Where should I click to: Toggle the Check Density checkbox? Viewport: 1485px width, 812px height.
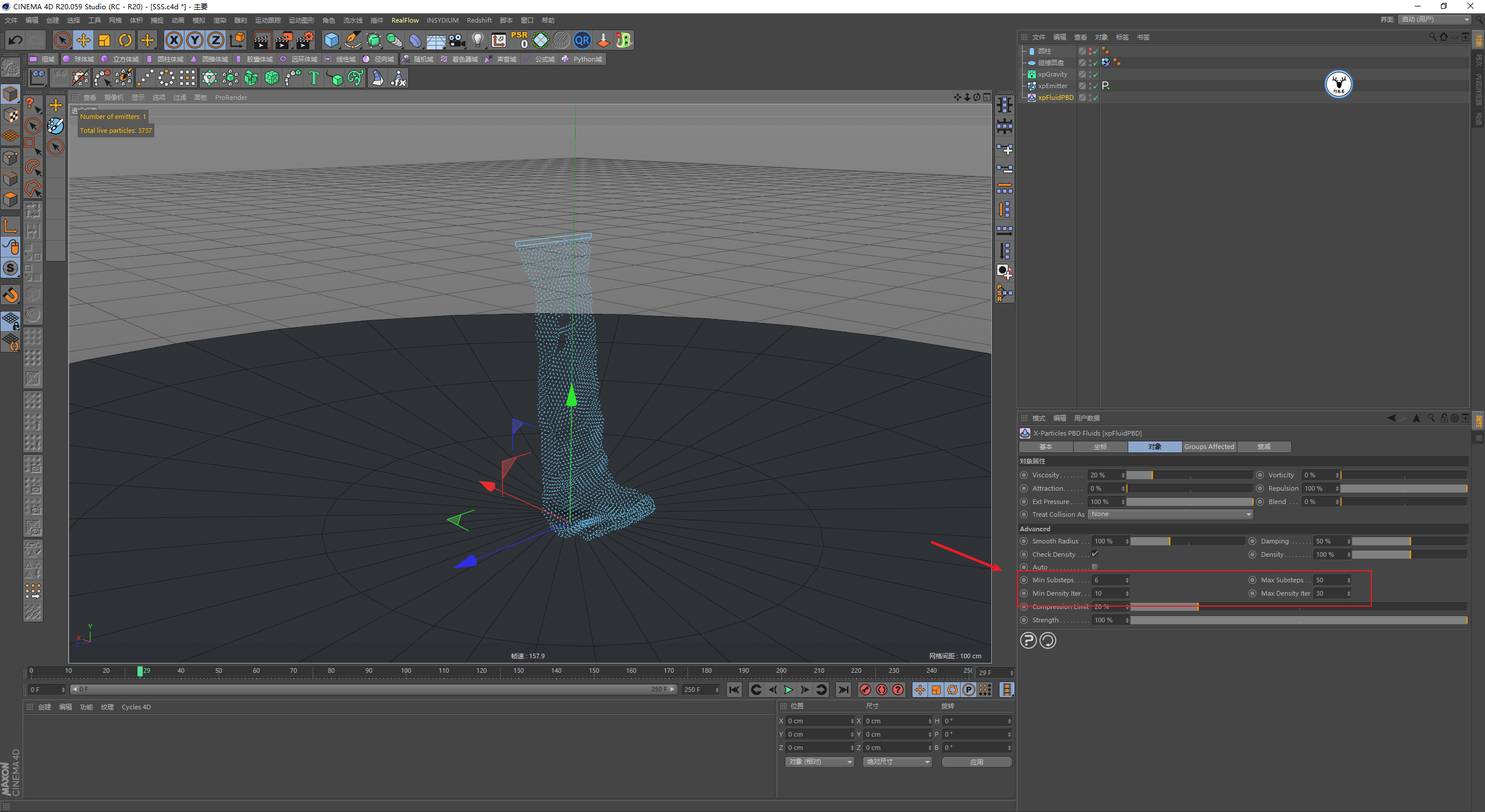coord(1095,554)
